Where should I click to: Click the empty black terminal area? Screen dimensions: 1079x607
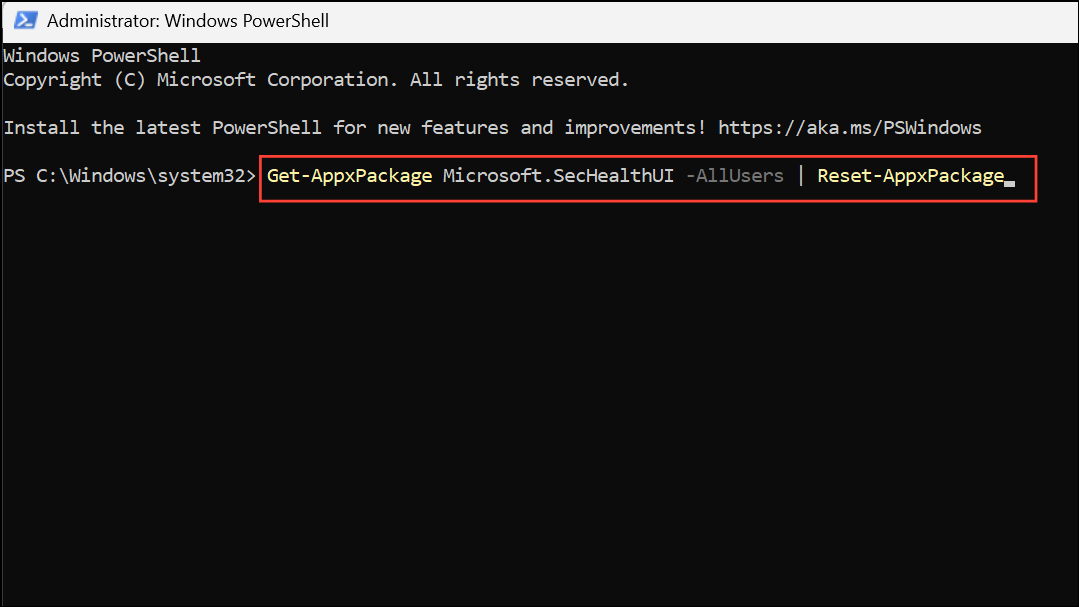[x=540, y=400]
